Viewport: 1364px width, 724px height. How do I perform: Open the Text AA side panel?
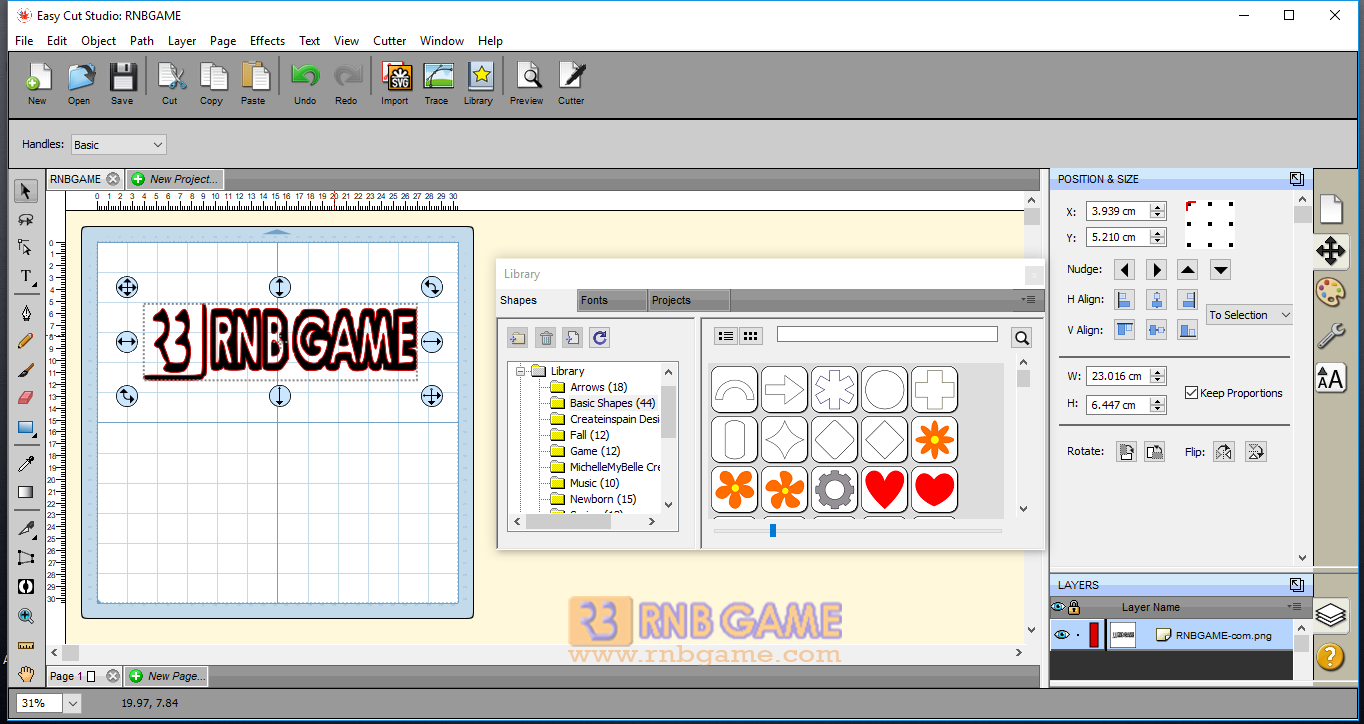click(1330, 377)
